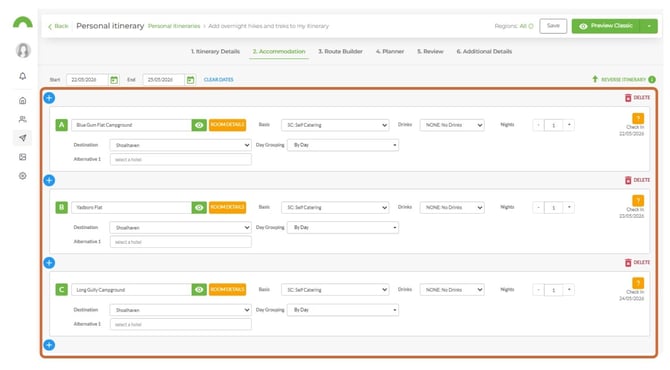Click the info icon beside Reverse Itinerary
670x370 pixels.
point(652,79)
